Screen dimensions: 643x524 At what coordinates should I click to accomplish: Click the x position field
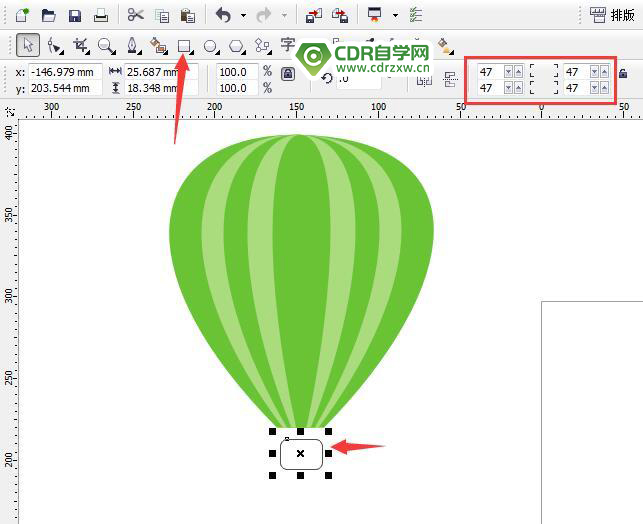point(65,72)
